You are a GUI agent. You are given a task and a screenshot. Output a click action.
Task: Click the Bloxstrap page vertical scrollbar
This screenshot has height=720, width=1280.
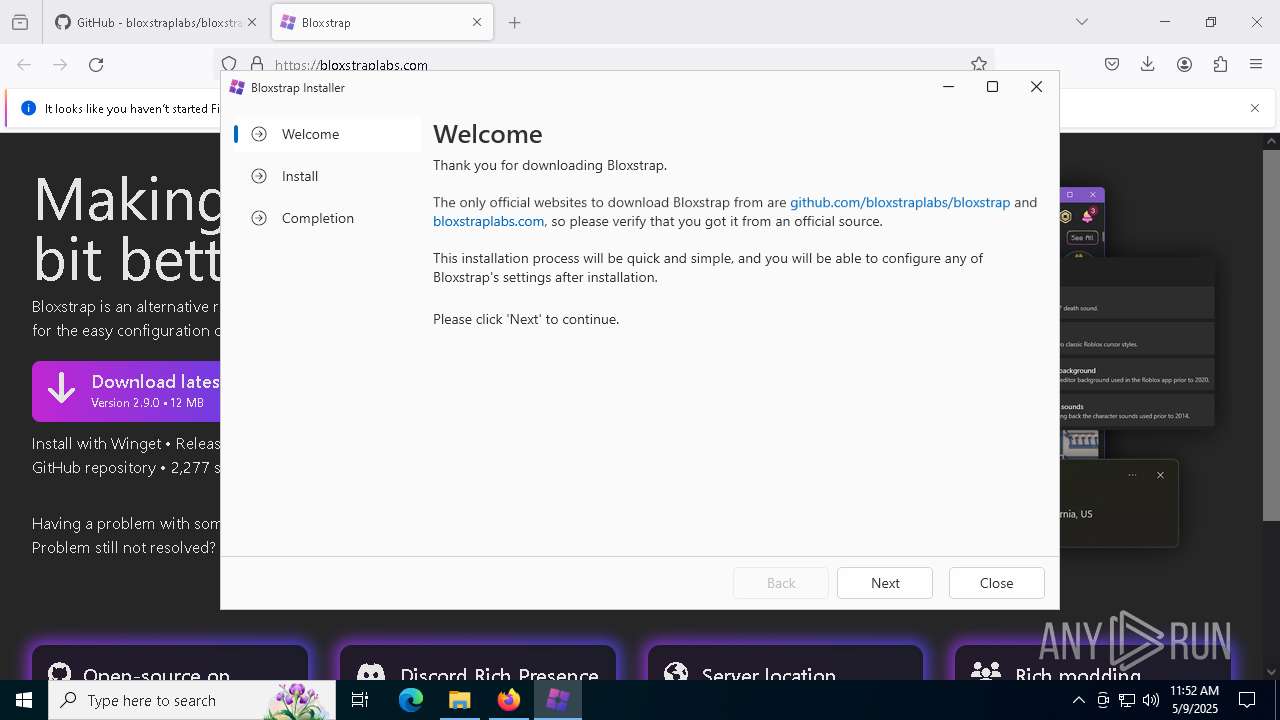pos(1271,336)
